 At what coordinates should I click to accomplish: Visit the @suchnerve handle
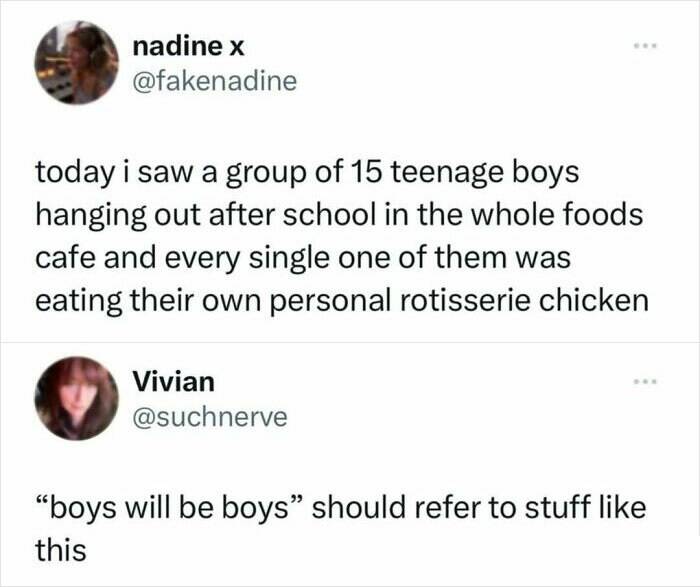click(x=210, y=416)
